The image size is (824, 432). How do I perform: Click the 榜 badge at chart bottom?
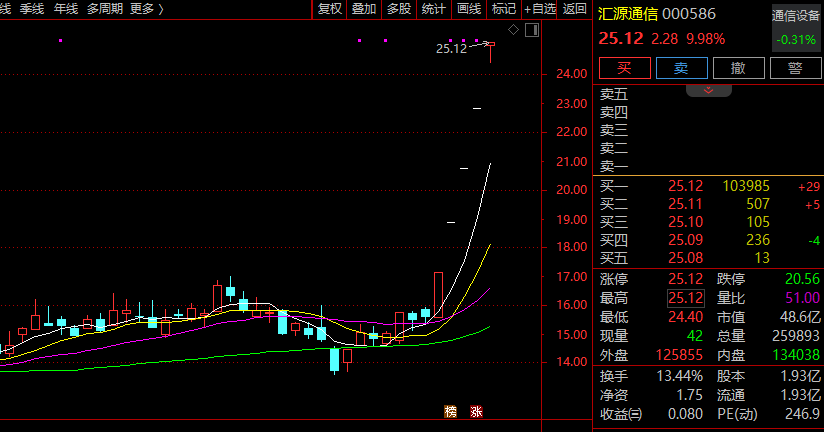pos(450,411)
